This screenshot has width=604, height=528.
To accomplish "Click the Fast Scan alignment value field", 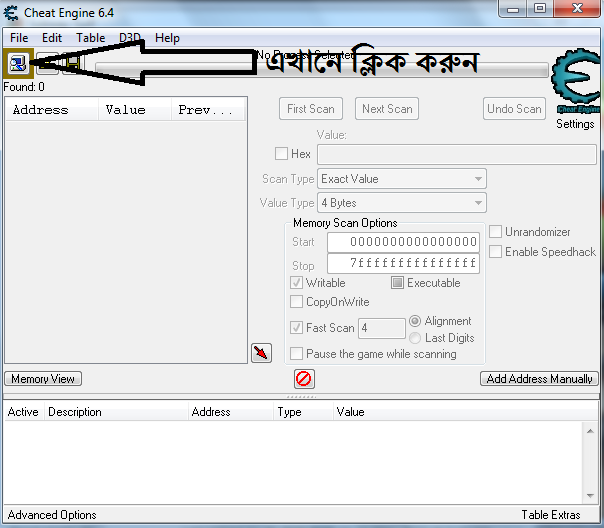I will click(382, 328).
